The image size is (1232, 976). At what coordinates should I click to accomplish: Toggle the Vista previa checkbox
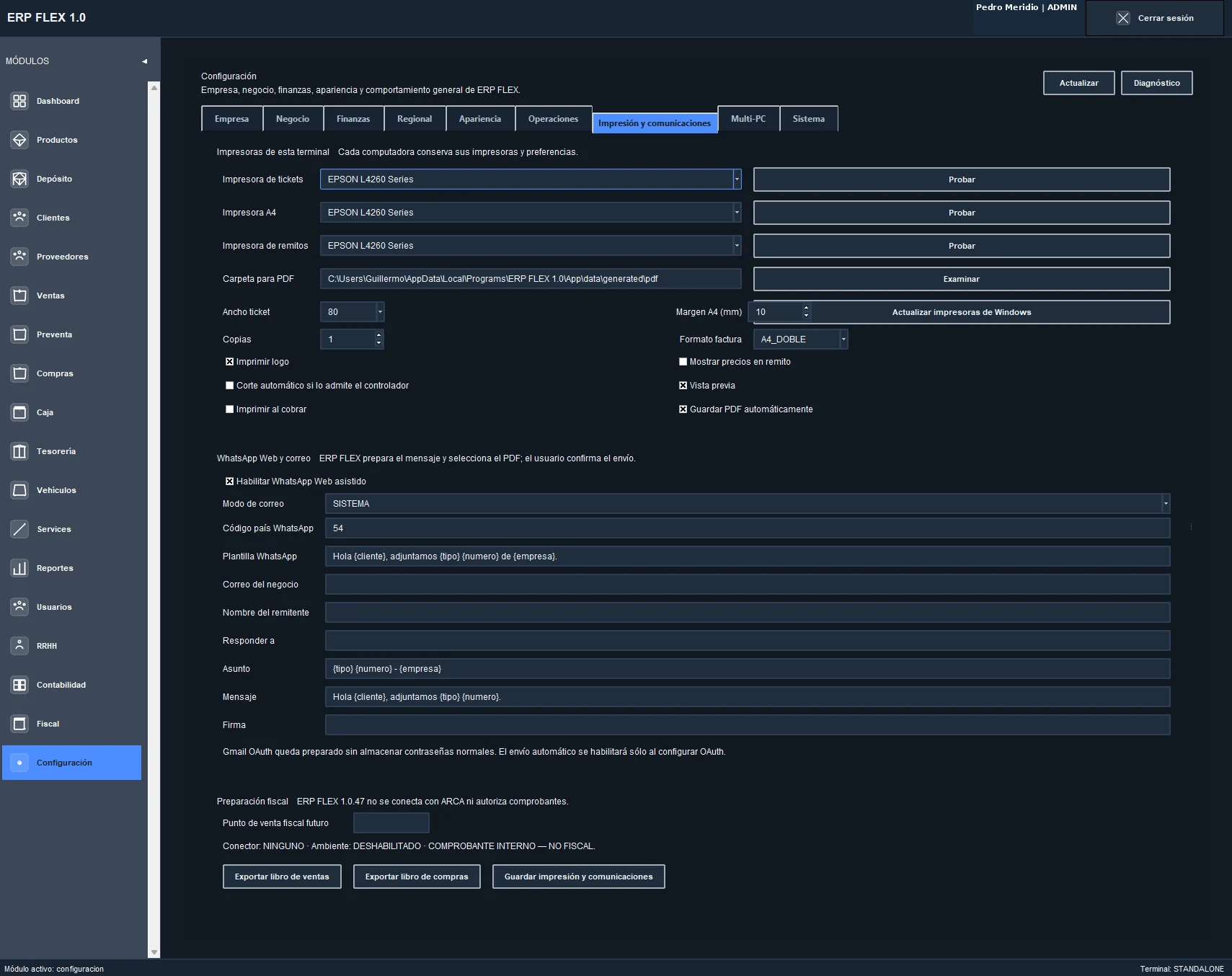(683, 386)
